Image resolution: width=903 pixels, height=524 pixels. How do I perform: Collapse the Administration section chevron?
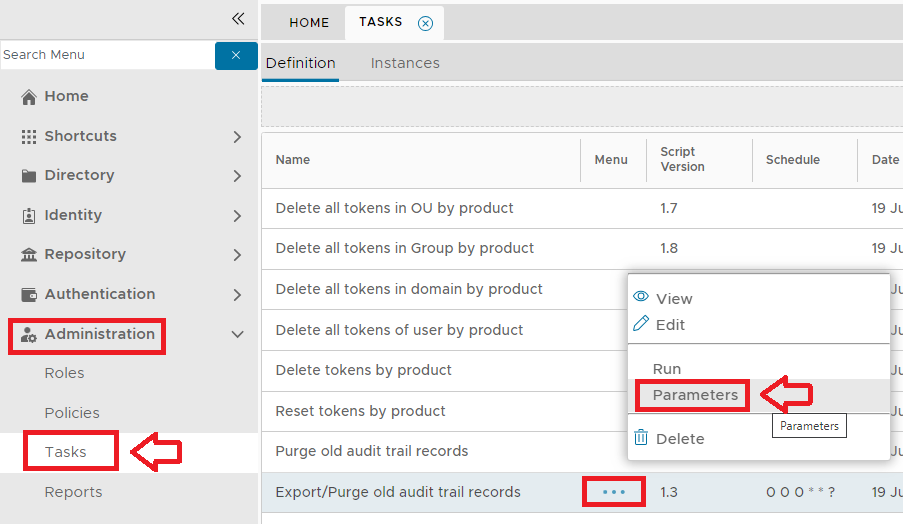(x=237, y=334)
